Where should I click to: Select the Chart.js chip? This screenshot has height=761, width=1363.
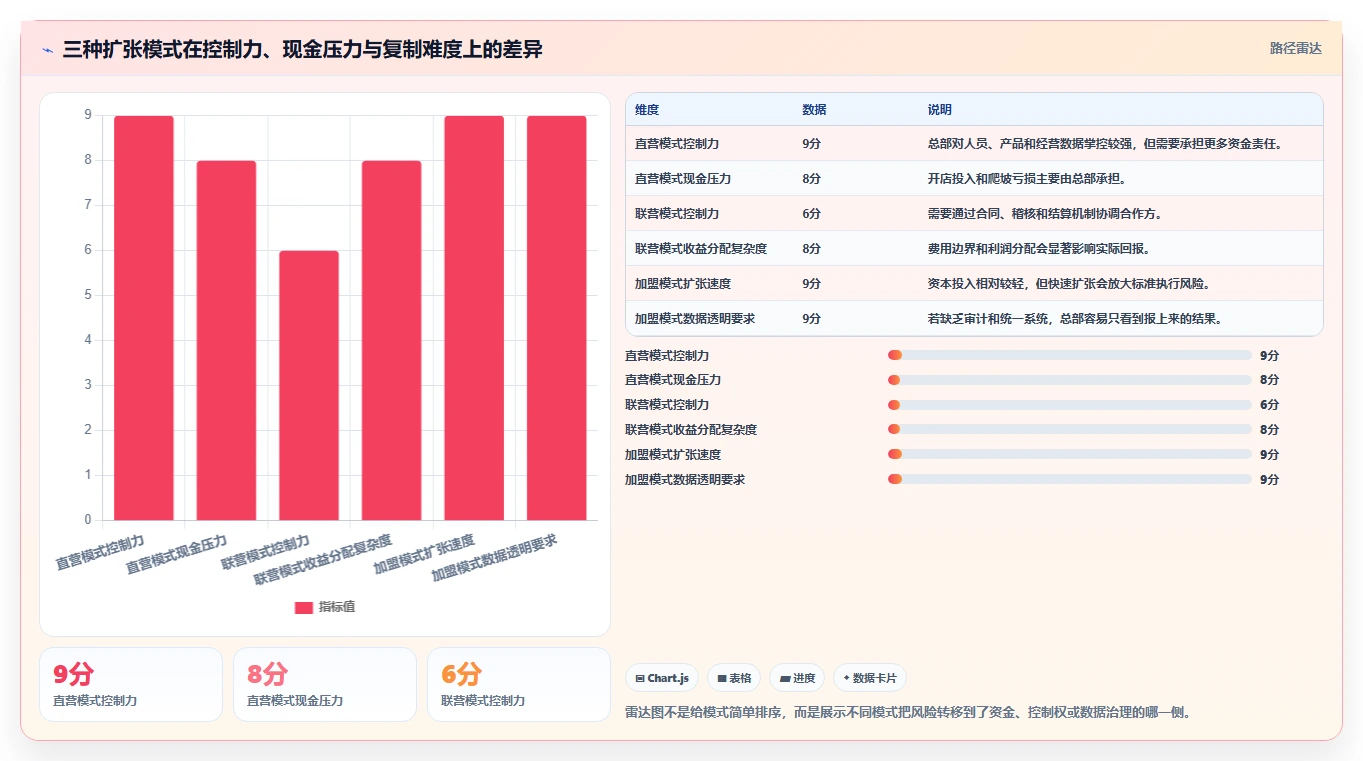662,678
